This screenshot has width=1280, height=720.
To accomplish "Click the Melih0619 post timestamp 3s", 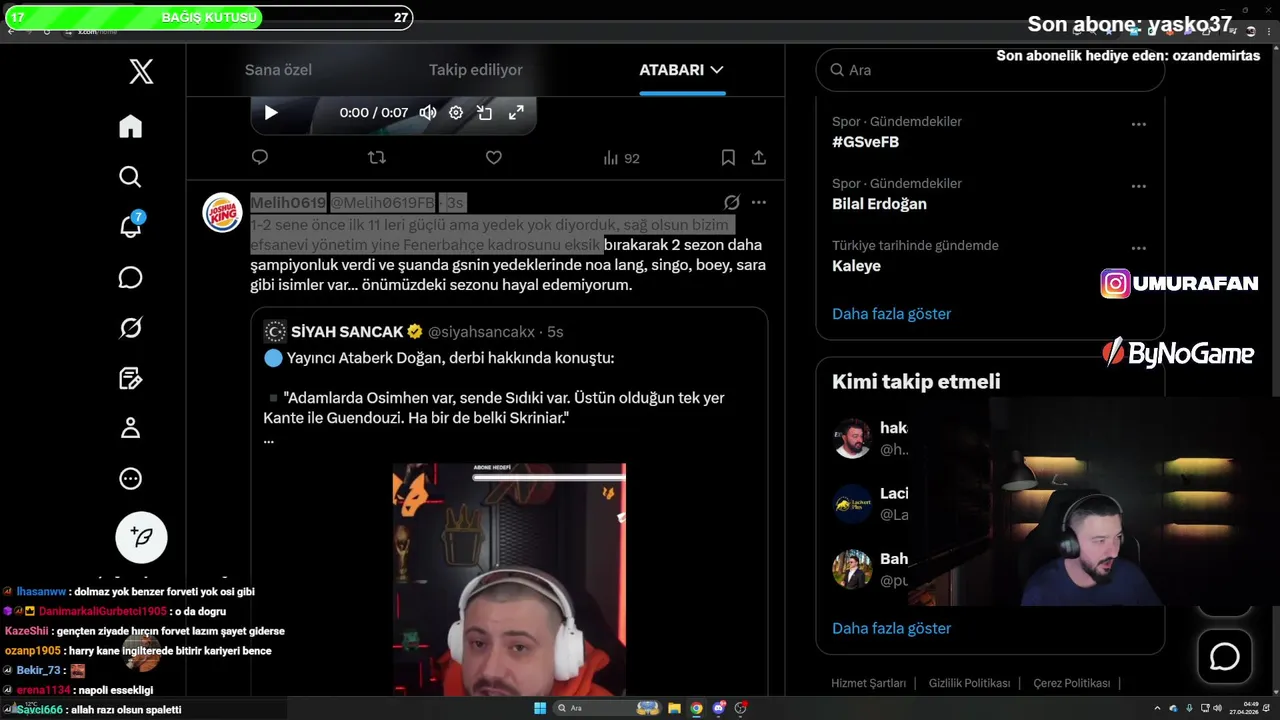I will click(x=455, y=203).
